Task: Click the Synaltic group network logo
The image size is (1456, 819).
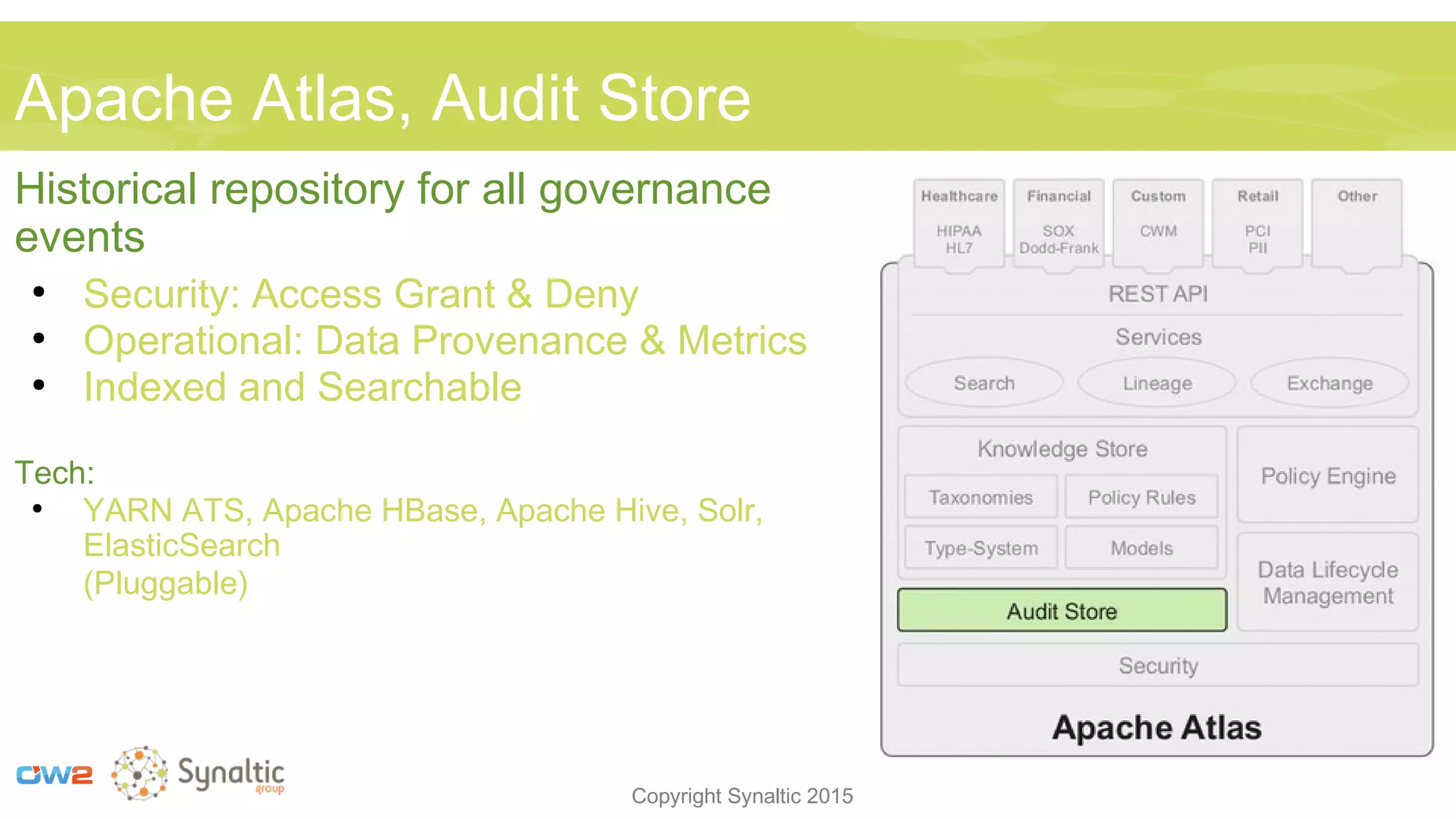Action: click(140, 773)
